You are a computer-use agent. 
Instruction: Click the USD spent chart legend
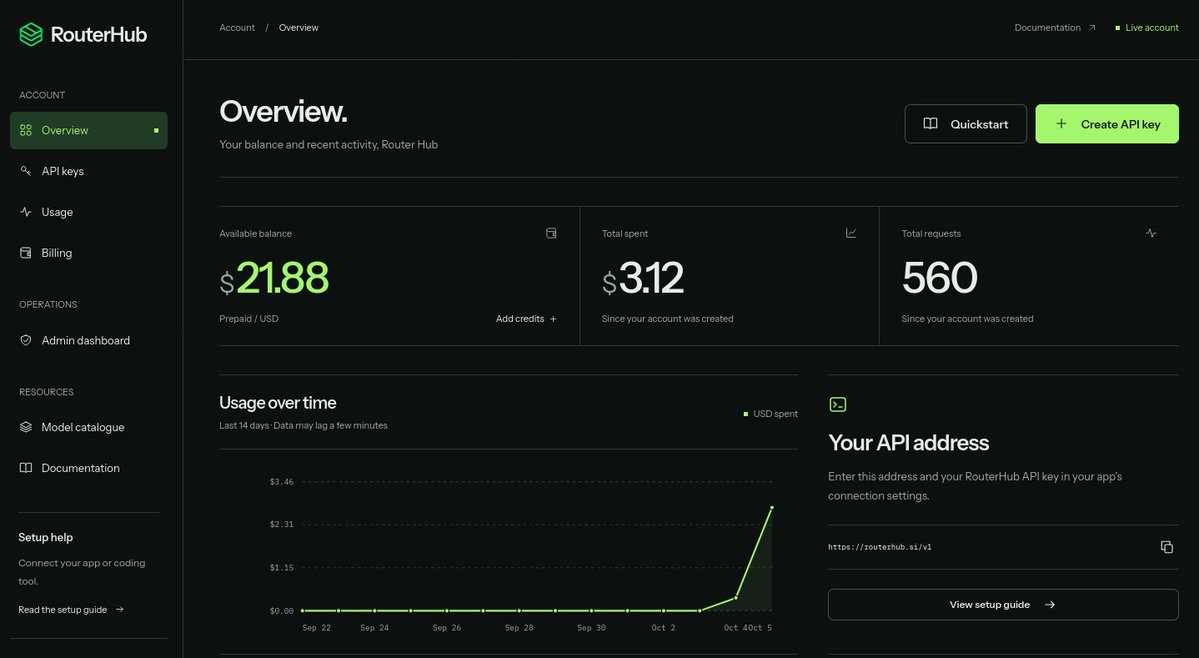(771, 413)
